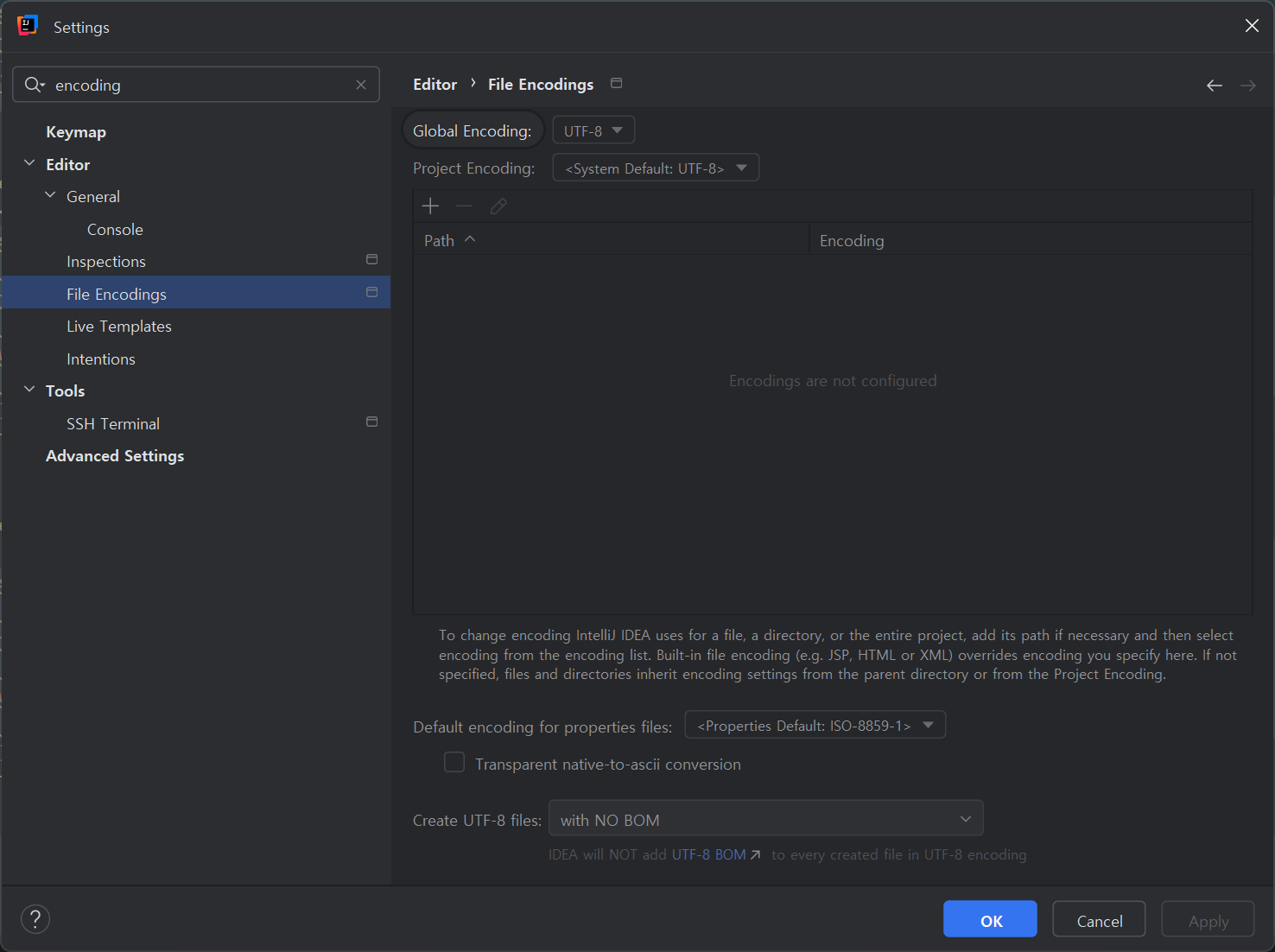This screenshot has height=952, width=1275.
Task: Click 'Encodings are not configured' text
Action: [x=833, y=381]
